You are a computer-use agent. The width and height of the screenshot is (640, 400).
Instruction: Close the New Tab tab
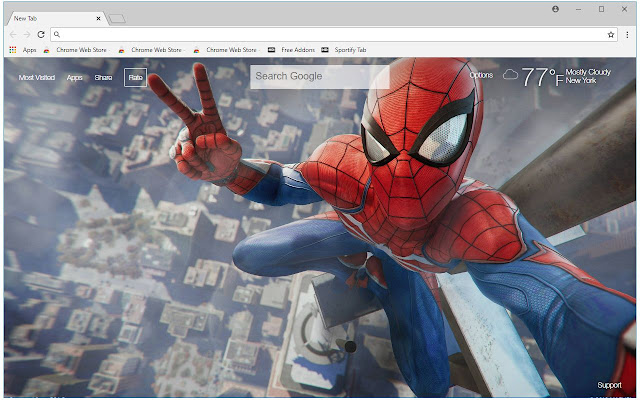click(98, 18)
